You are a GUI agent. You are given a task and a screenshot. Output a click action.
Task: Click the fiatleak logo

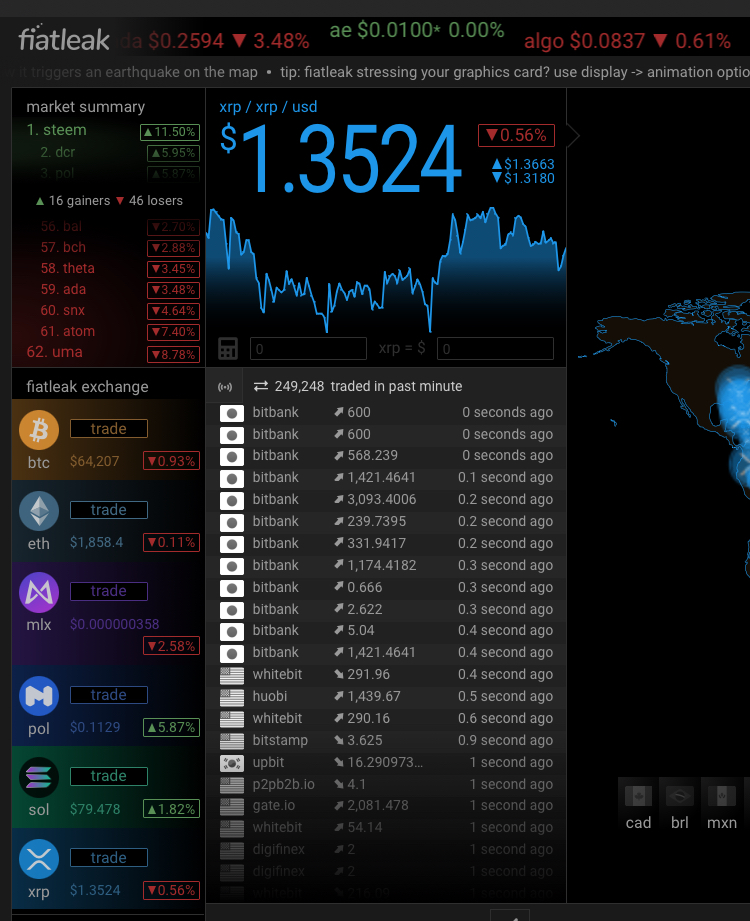point(63,39)
